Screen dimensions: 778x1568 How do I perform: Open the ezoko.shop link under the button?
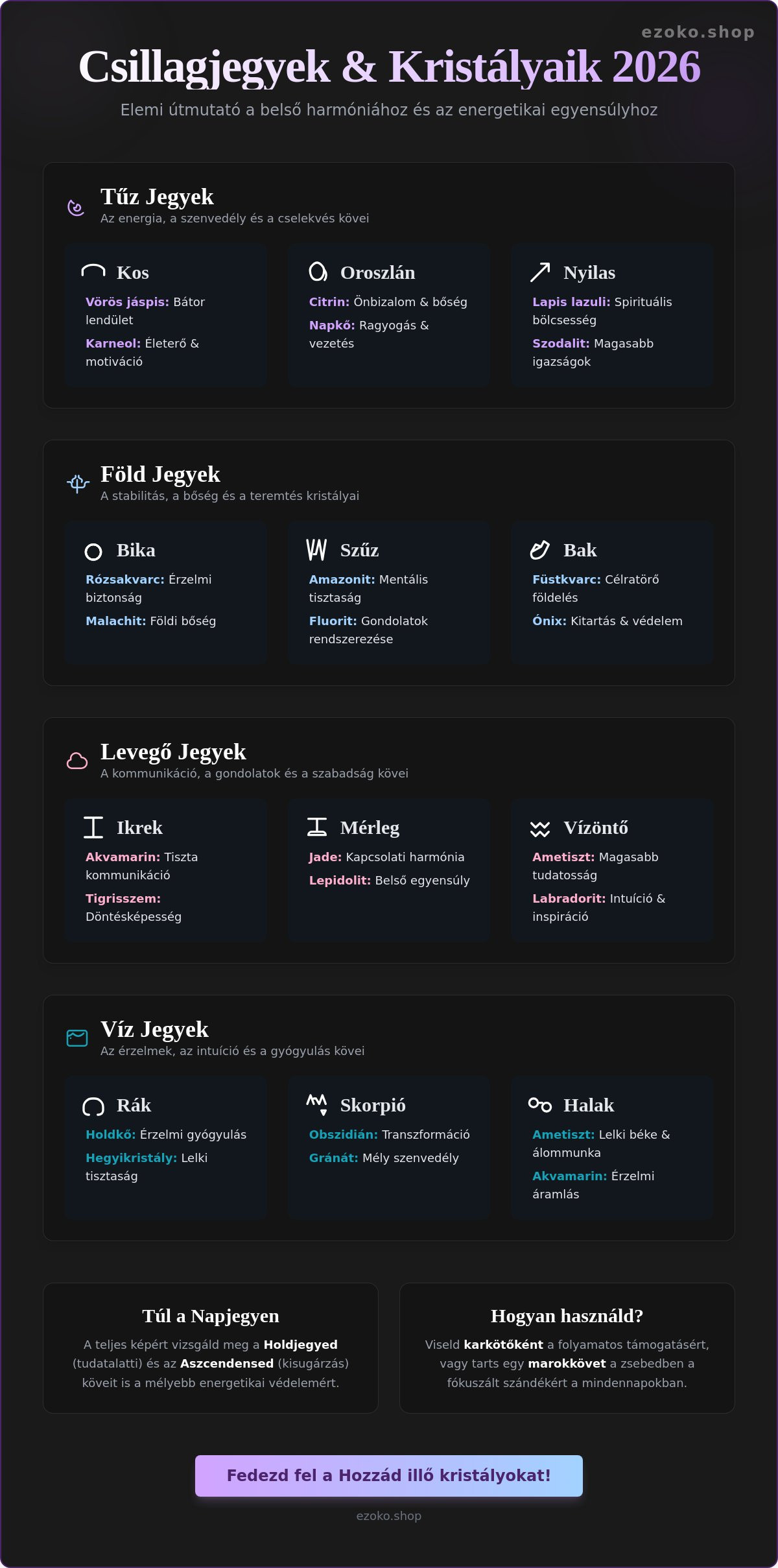pos(389,1515)
